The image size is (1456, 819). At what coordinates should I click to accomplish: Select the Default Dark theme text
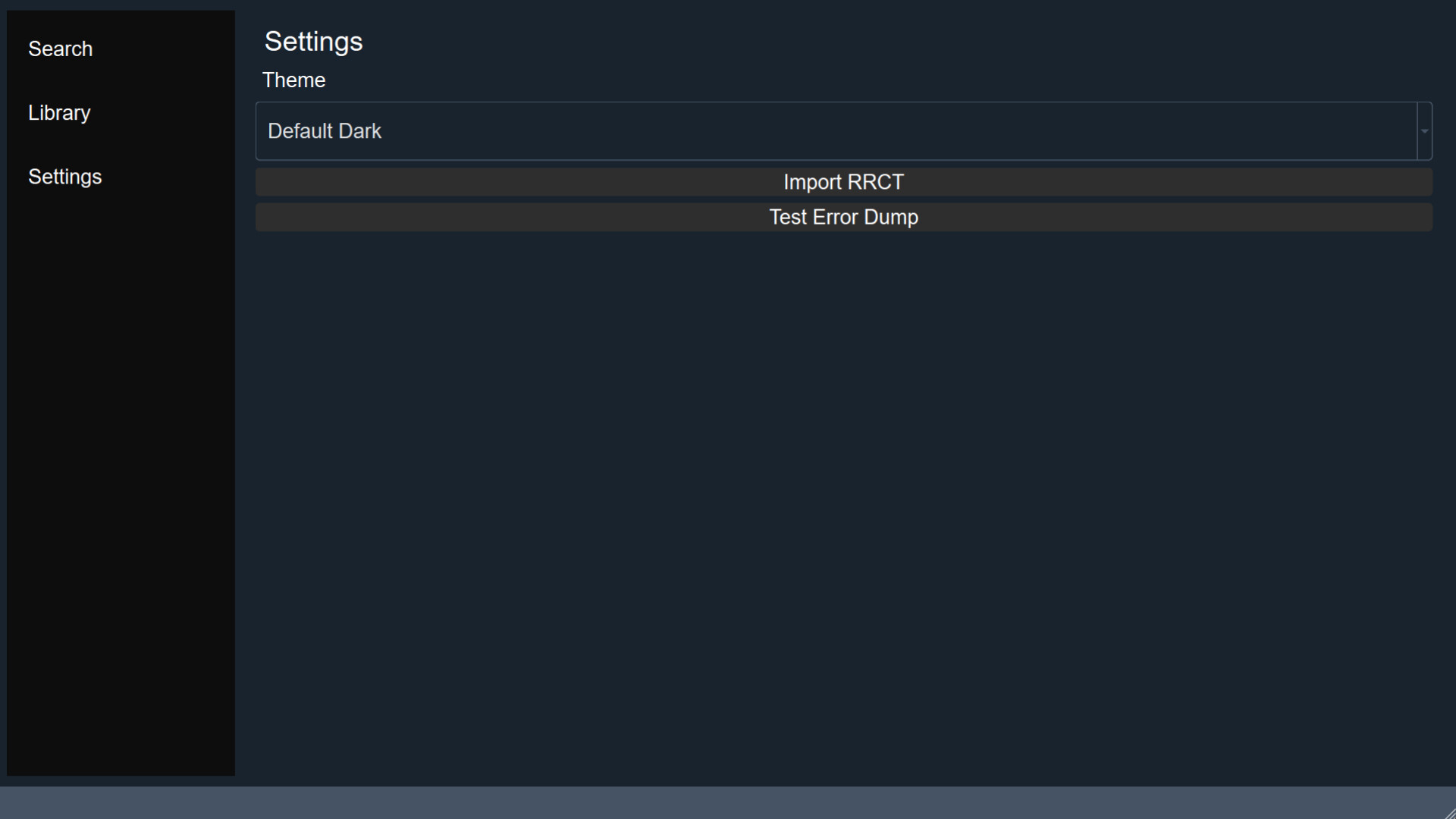(x=325, y=130)
